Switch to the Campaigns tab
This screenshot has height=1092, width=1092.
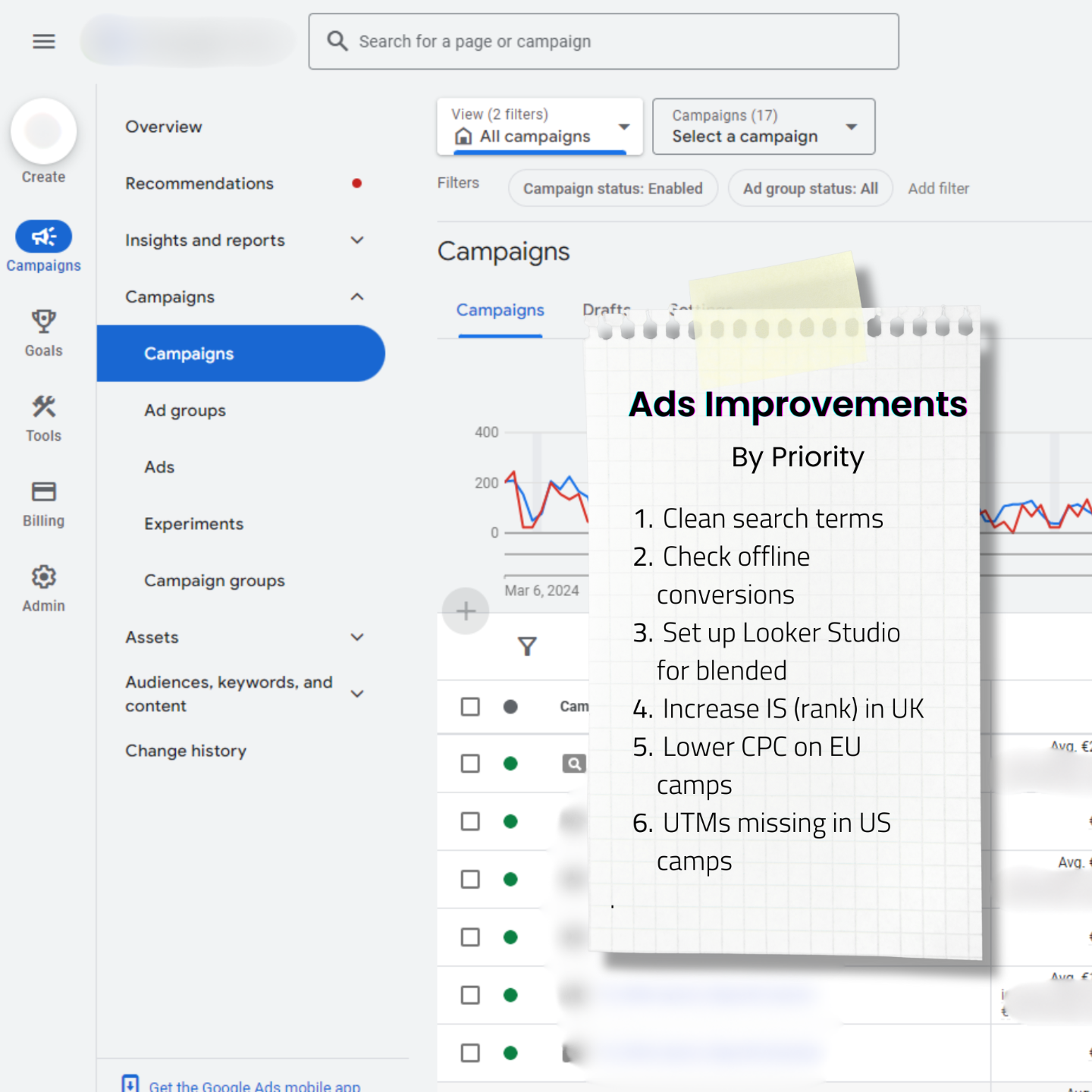click(500, 310)
